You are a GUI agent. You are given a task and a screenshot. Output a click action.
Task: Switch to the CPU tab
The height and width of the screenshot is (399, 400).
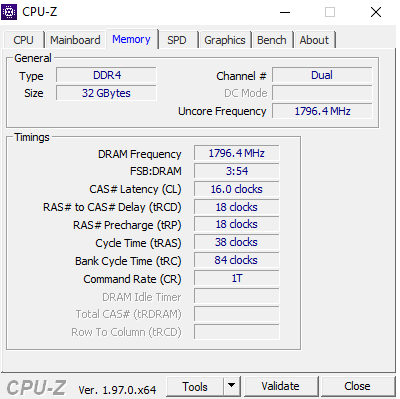(23, 40)
